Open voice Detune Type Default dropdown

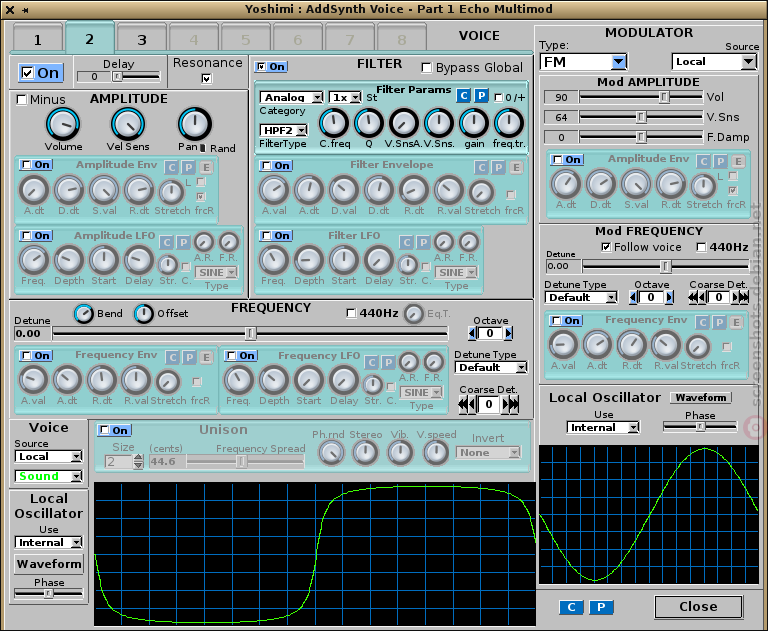click(491, 367)
